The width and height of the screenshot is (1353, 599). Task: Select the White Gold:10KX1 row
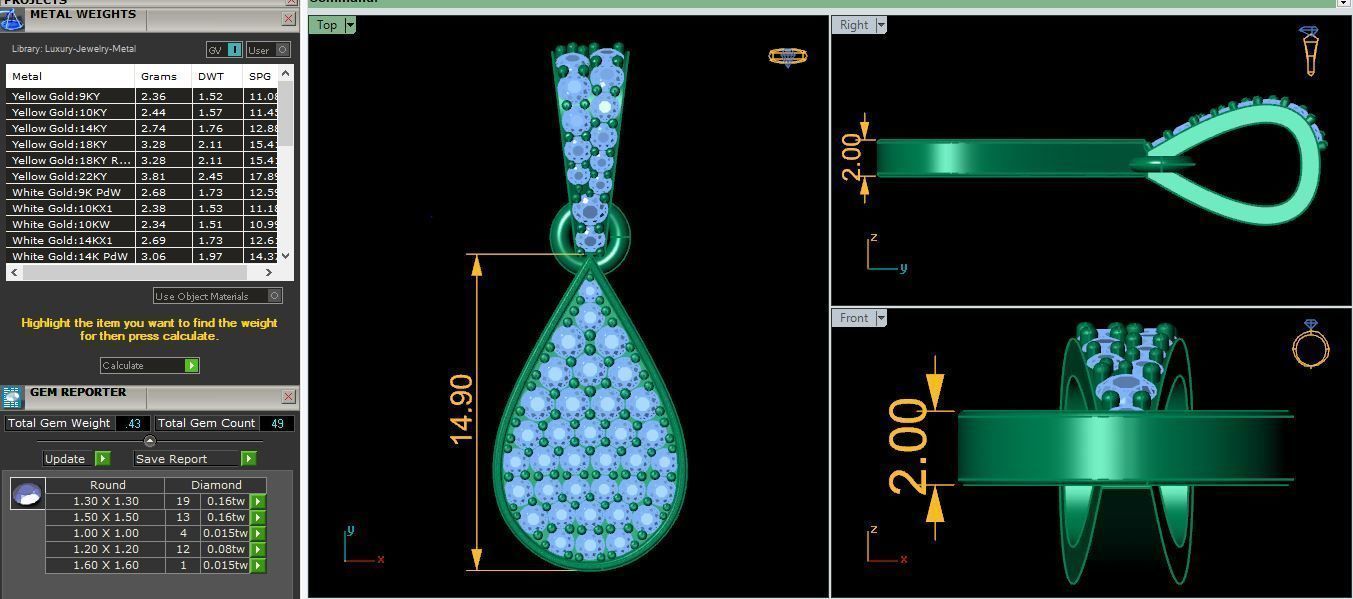click(142, 208)
